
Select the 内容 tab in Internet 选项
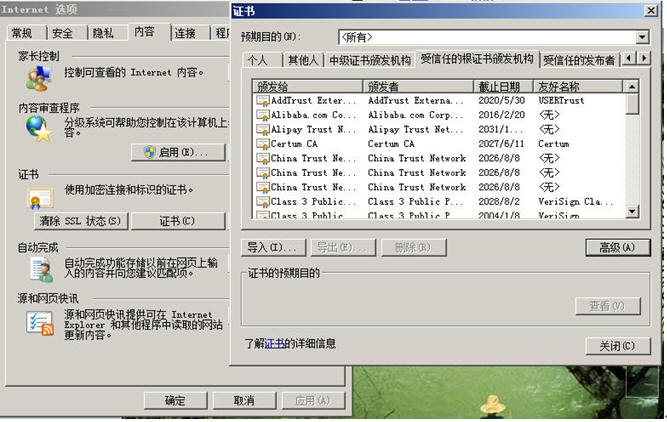(144, 31)
